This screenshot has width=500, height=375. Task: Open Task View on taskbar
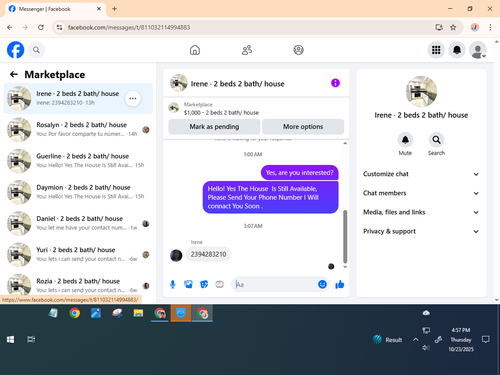tap(31, 339)
